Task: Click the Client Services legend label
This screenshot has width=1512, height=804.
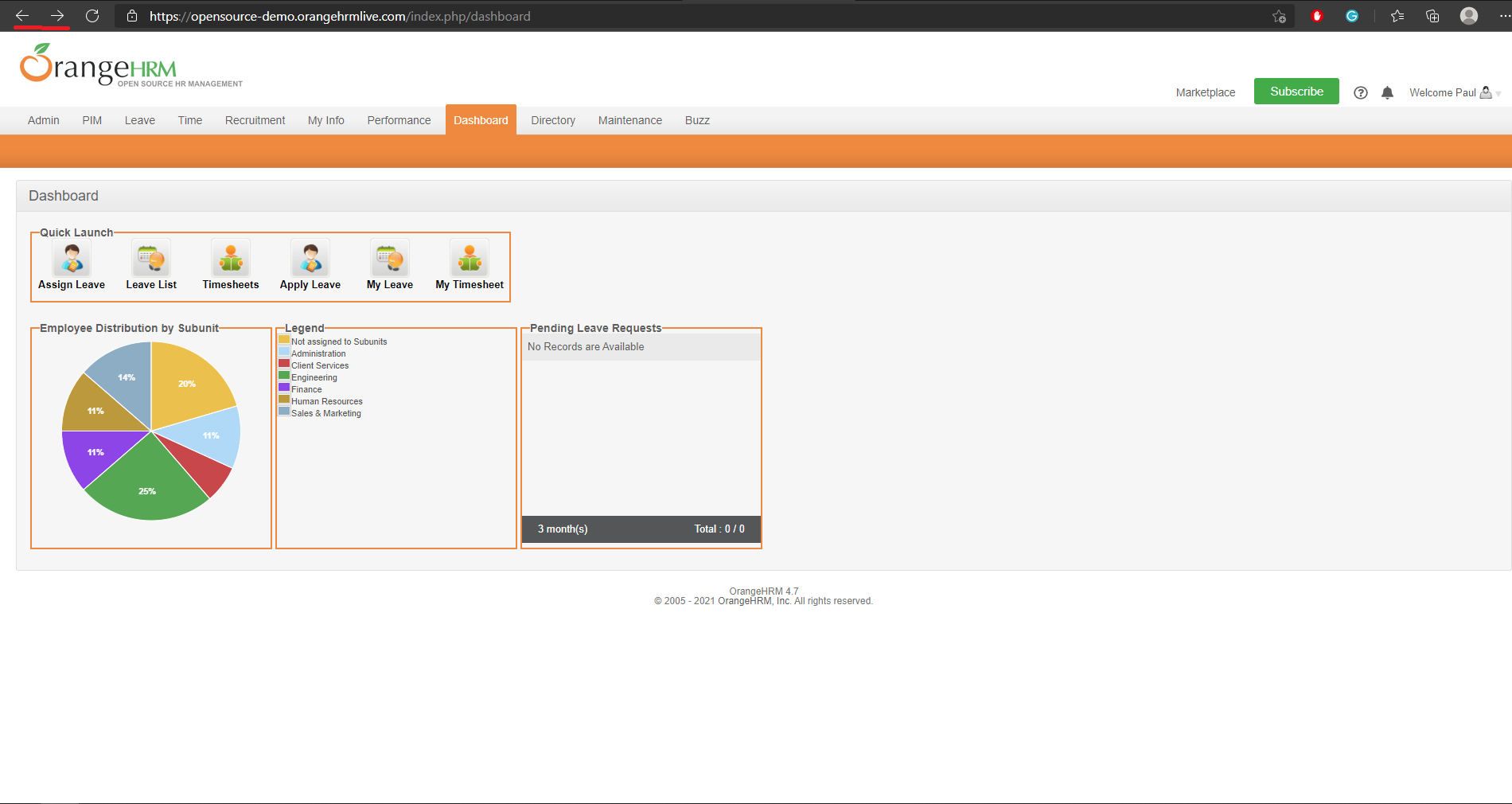Action: (x=320, y=365)
